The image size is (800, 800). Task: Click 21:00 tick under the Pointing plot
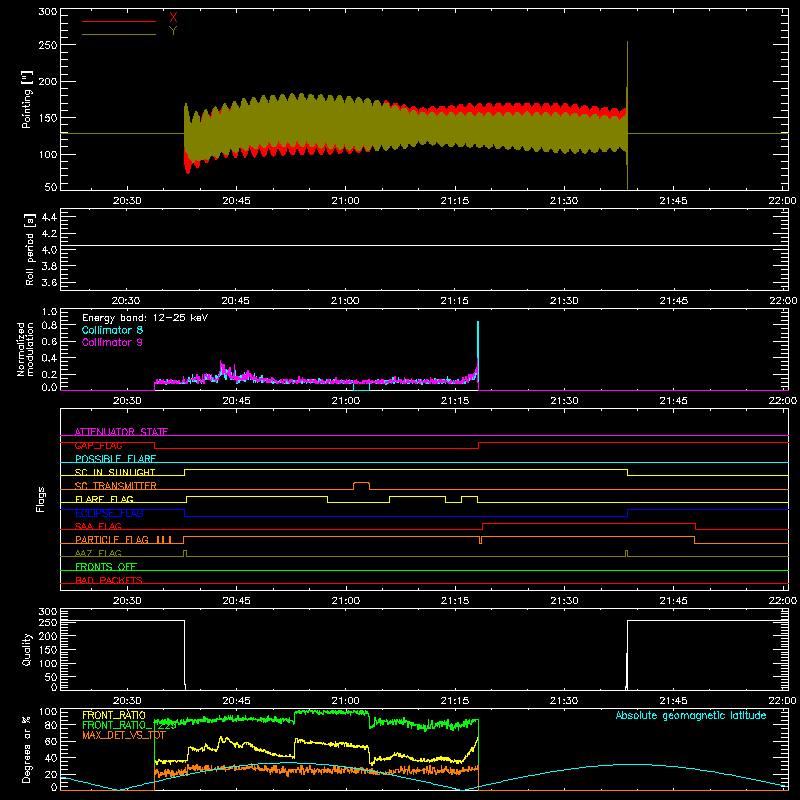point(345,201)
